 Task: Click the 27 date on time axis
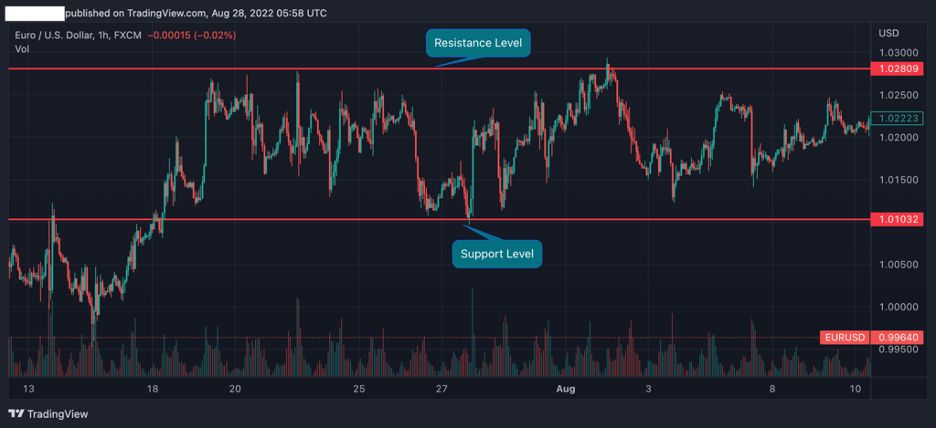[x=441, y=389]
